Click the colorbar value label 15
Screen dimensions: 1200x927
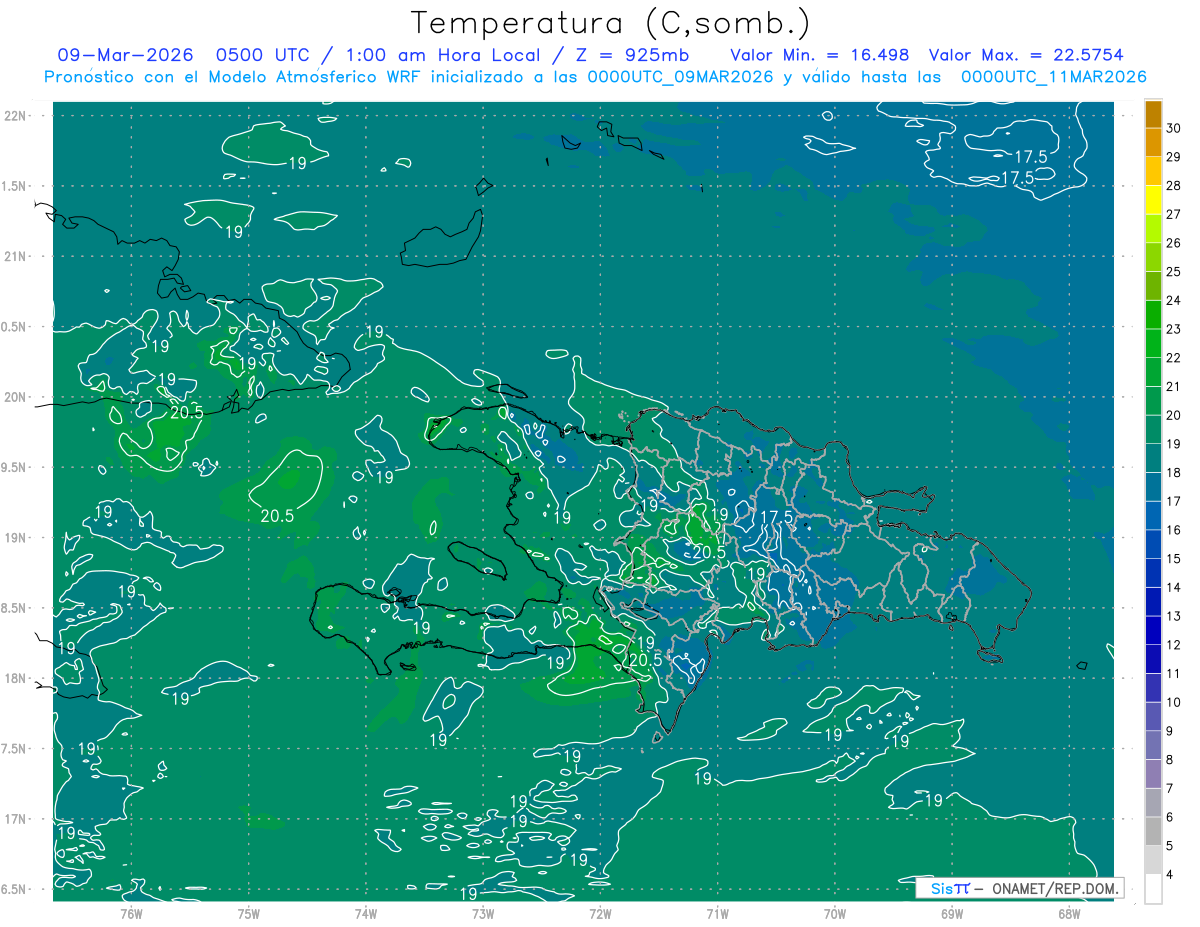tap(1174, 559)
